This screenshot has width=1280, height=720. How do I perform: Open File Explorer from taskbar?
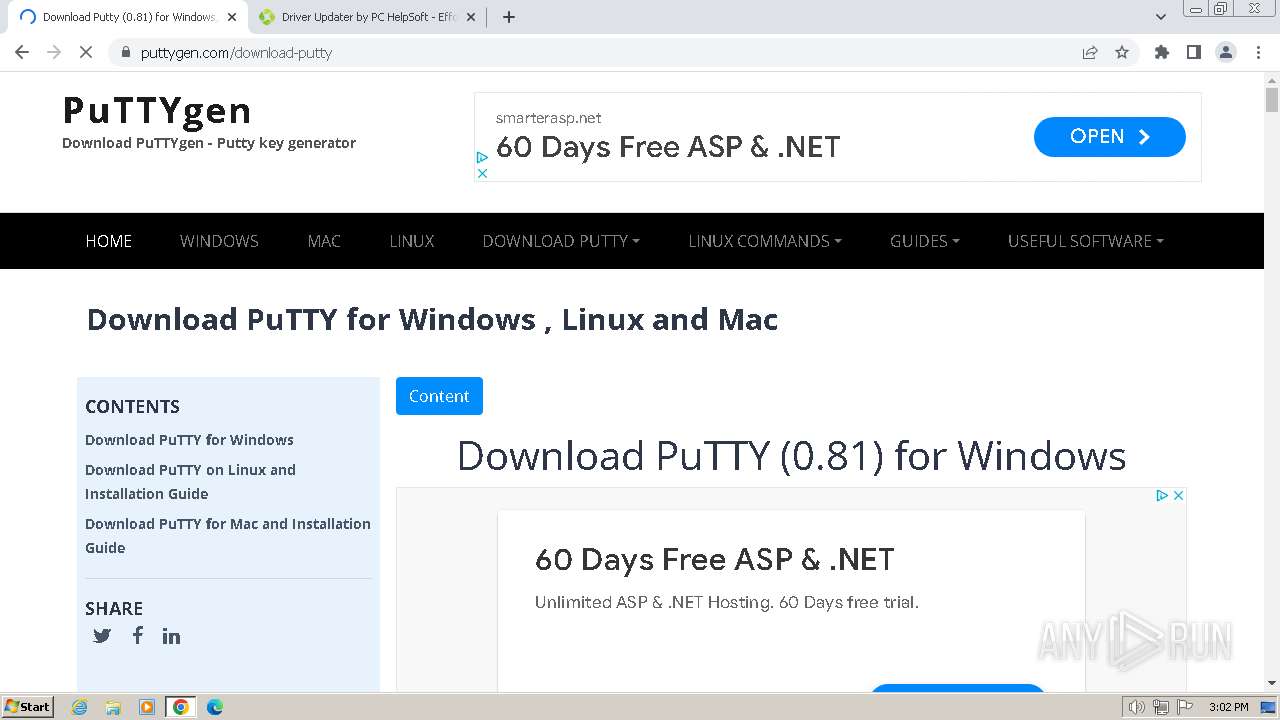point(113,707)
